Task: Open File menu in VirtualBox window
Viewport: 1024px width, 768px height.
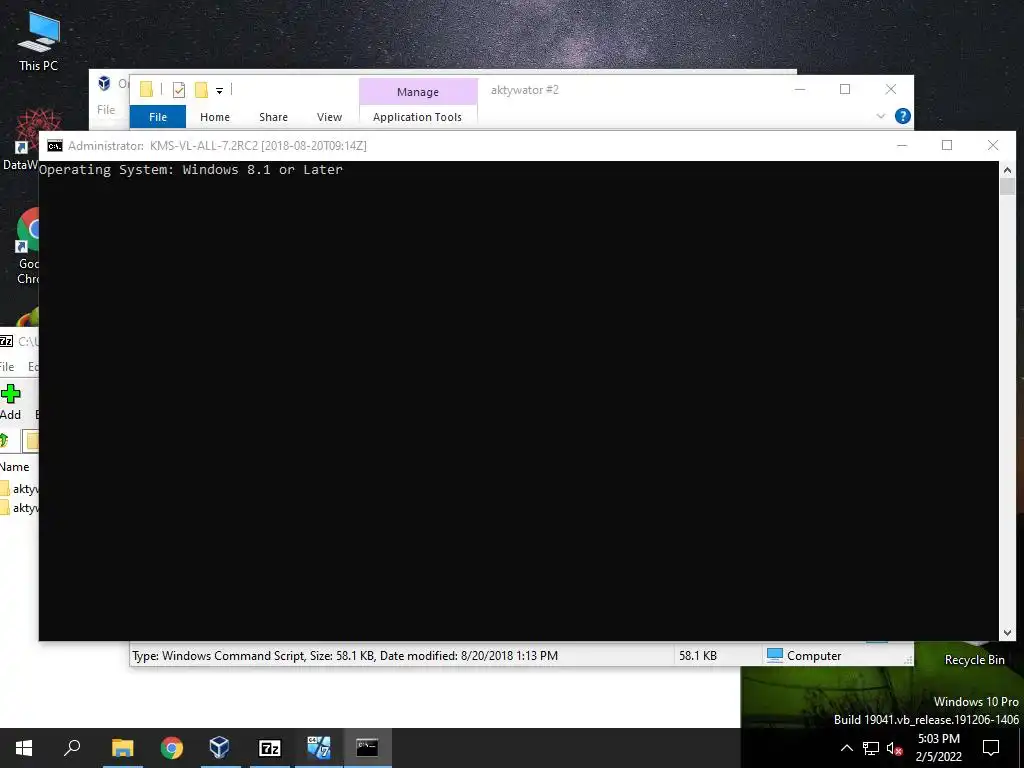Action: (x=106, y=110)
